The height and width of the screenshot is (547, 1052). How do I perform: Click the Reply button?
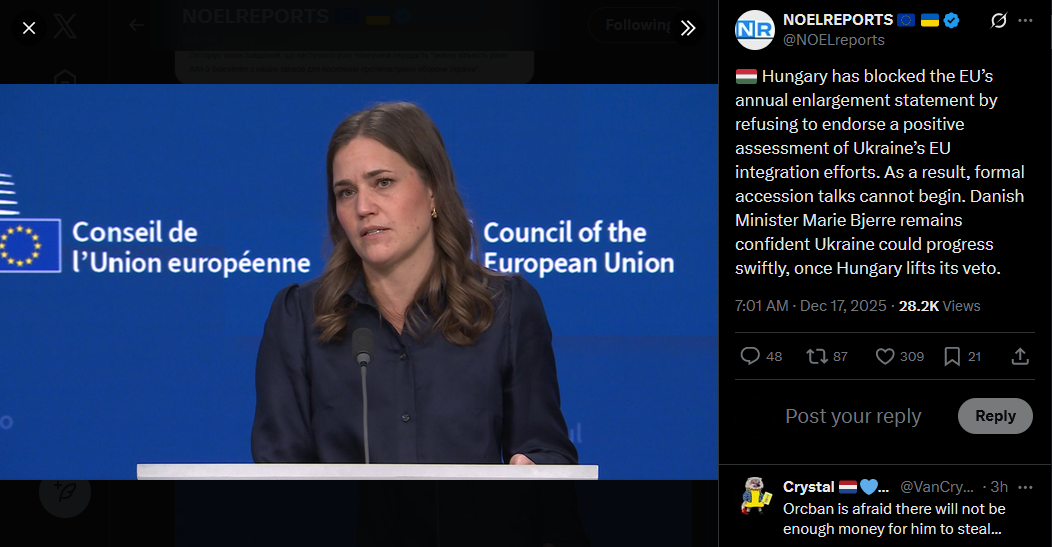pyautogui.click(x=995, y=416)
